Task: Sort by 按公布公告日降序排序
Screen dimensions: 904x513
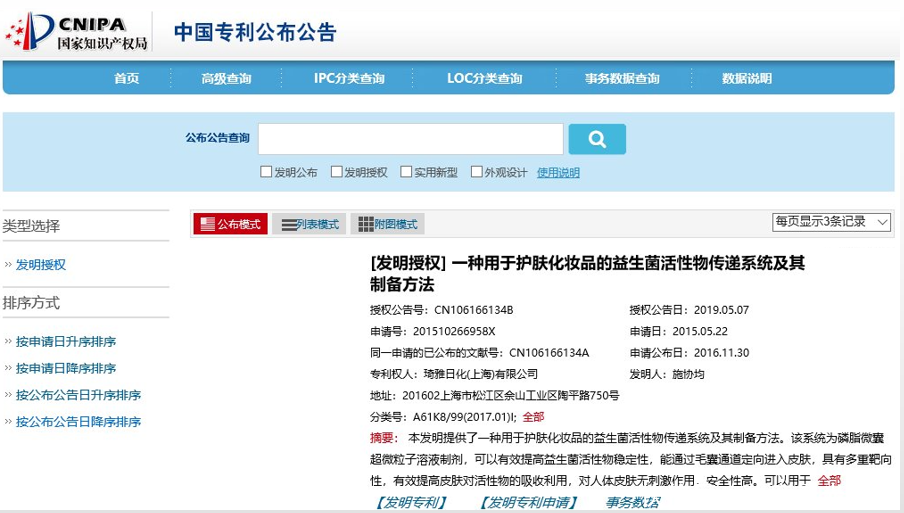Action: point(78,421)
